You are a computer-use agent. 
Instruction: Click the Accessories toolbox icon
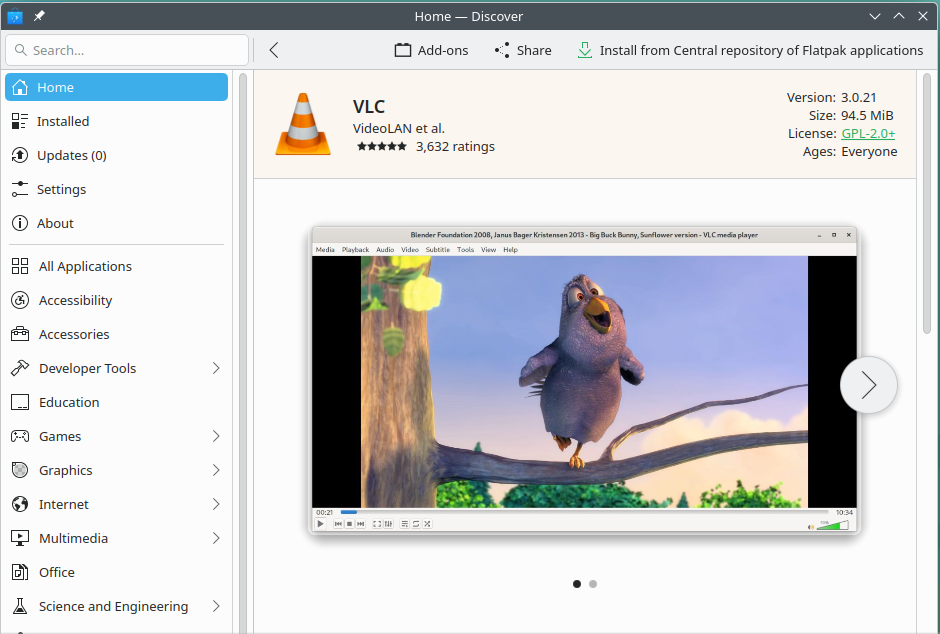[20, 334]
